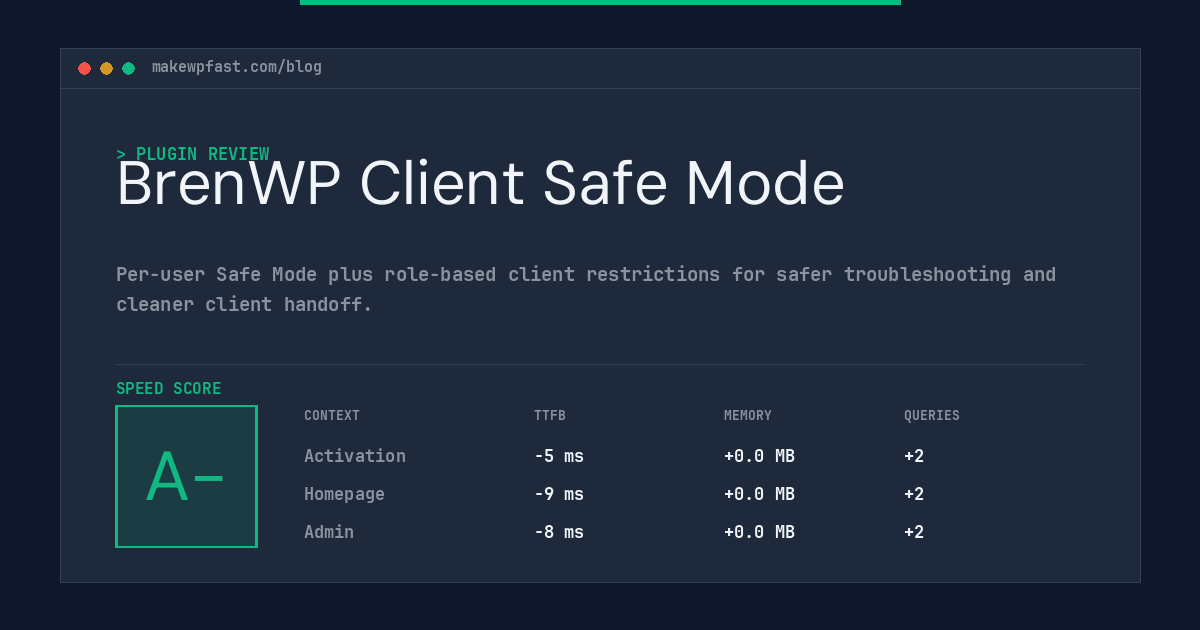Click Activation memory value +0.0 MB
This screenshot has width=1200, height=630.
[759, 456]
